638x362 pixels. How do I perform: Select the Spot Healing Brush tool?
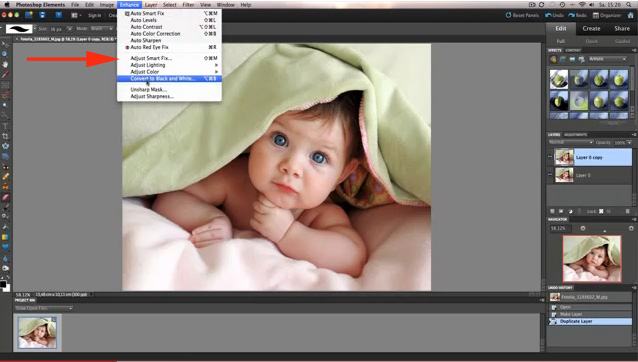[x=5, y=177]
